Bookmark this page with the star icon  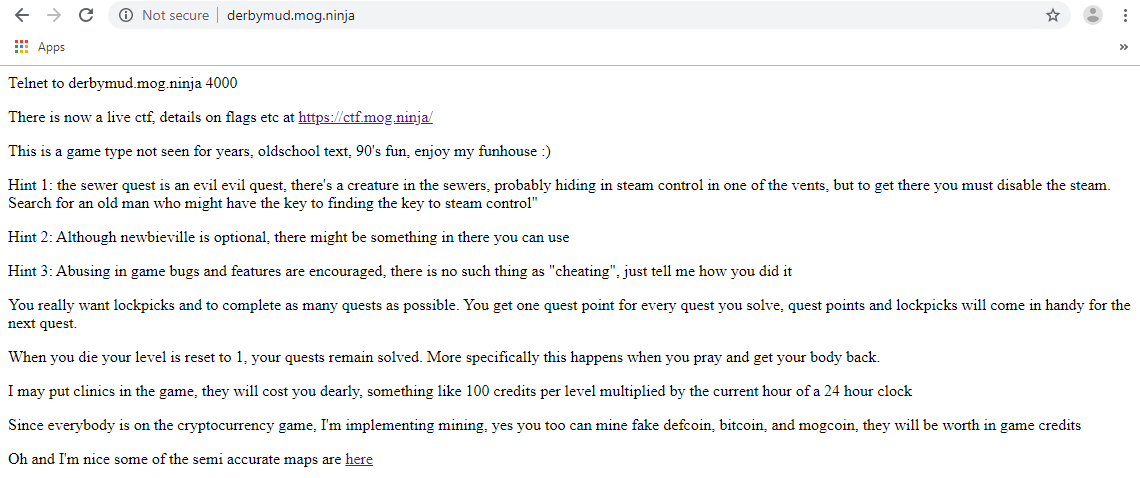pyautogui.click(x=1053, y=15)
